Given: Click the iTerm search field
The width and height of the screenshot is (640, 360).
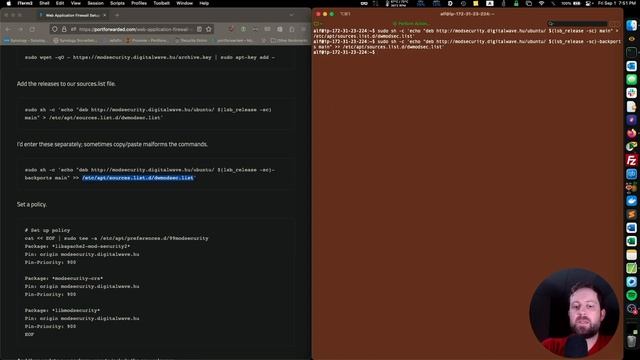Looking at the screenshot, I should tap(578, 24).
